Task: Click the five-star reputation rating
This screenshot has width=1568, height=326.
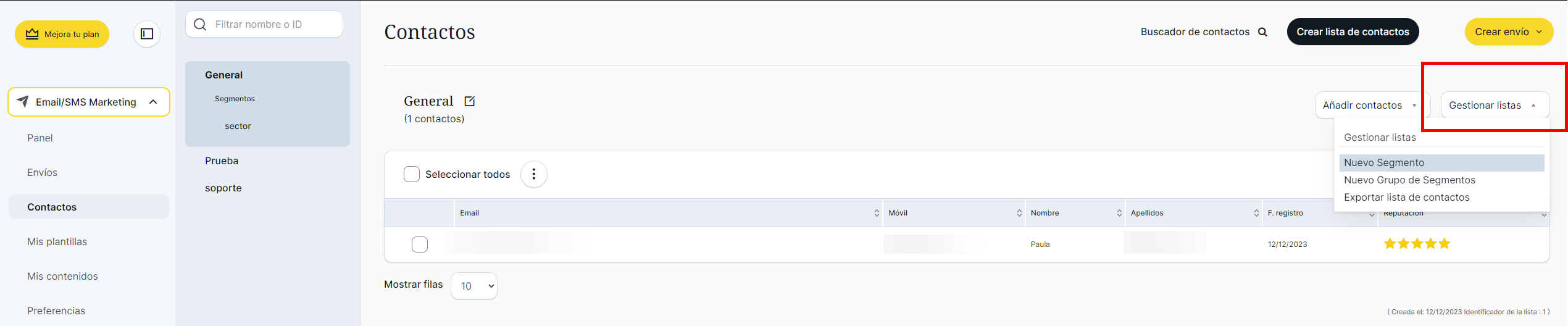Action: [1417, 244]
